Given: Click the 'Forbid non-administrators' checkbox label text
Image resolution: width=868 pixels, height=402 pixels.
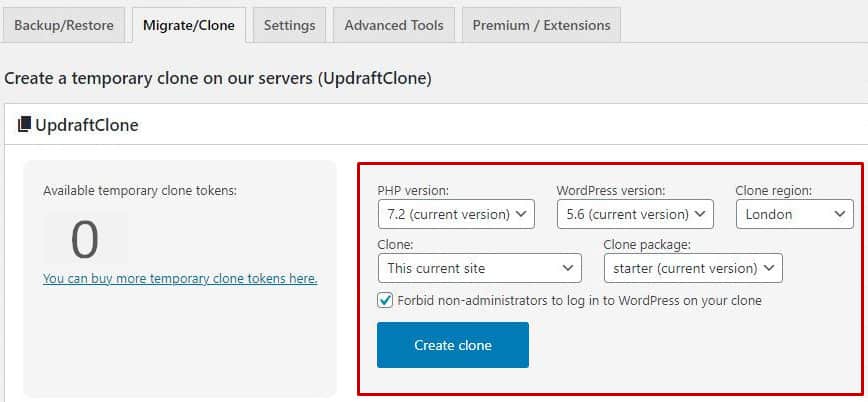Looking at the screenshot, I should pos(580,301).
